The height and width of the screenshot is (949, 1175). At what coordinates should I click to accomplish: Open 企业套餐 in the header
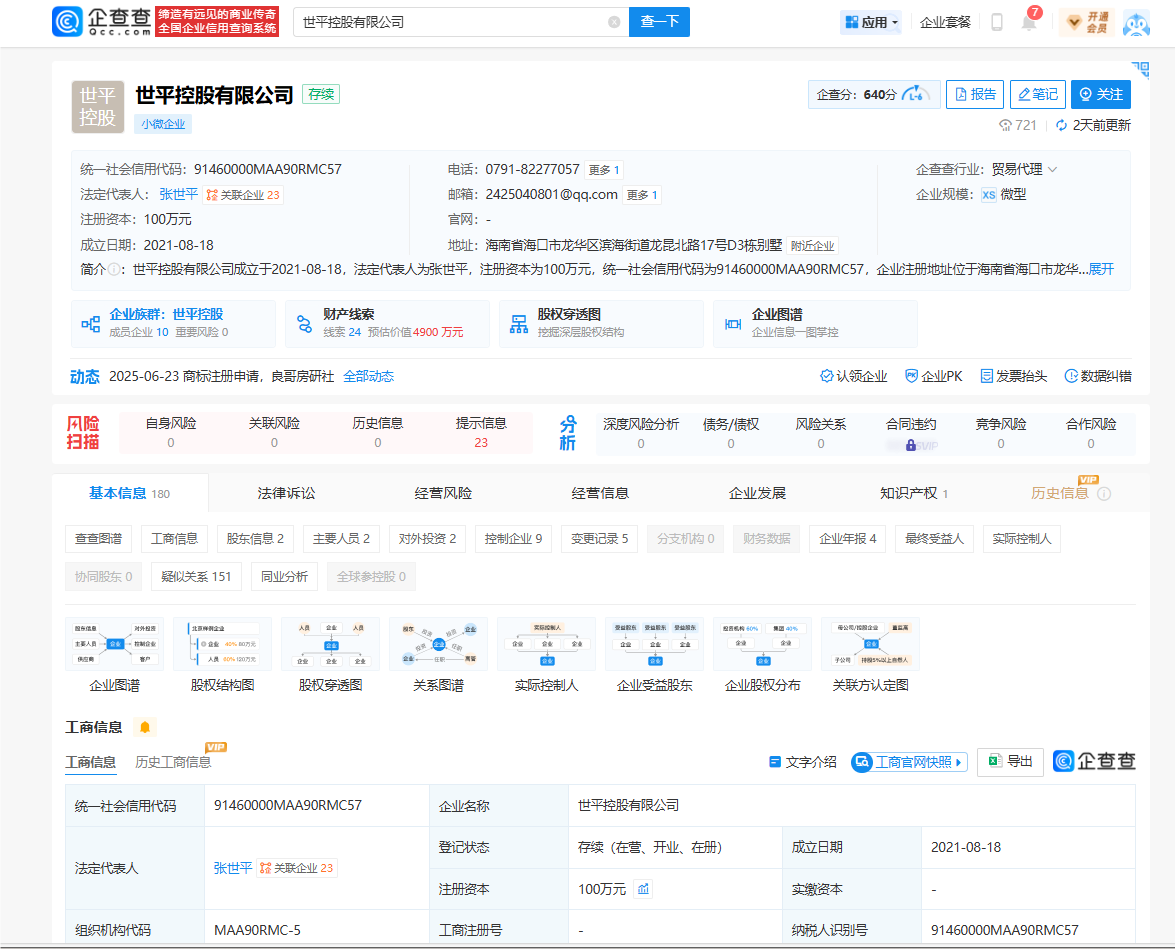[945, 22]
